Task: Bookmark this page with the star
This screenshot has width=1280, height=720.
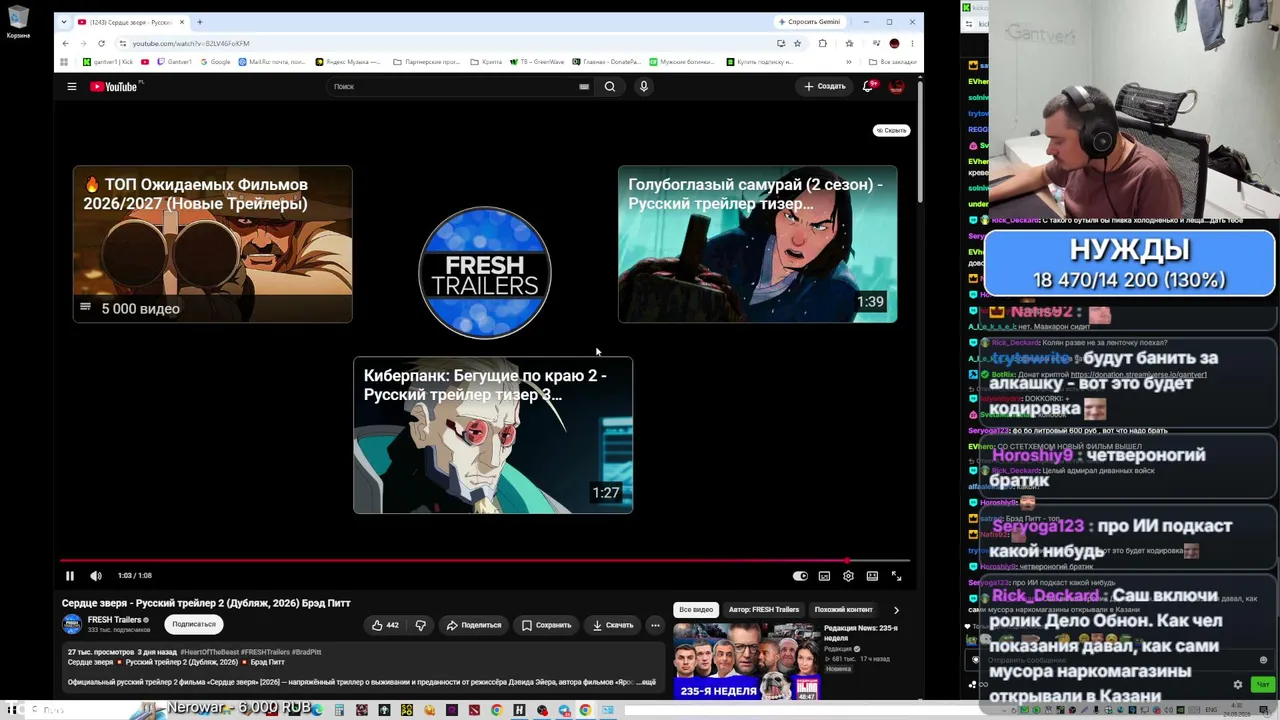Action: coord(797,43)
